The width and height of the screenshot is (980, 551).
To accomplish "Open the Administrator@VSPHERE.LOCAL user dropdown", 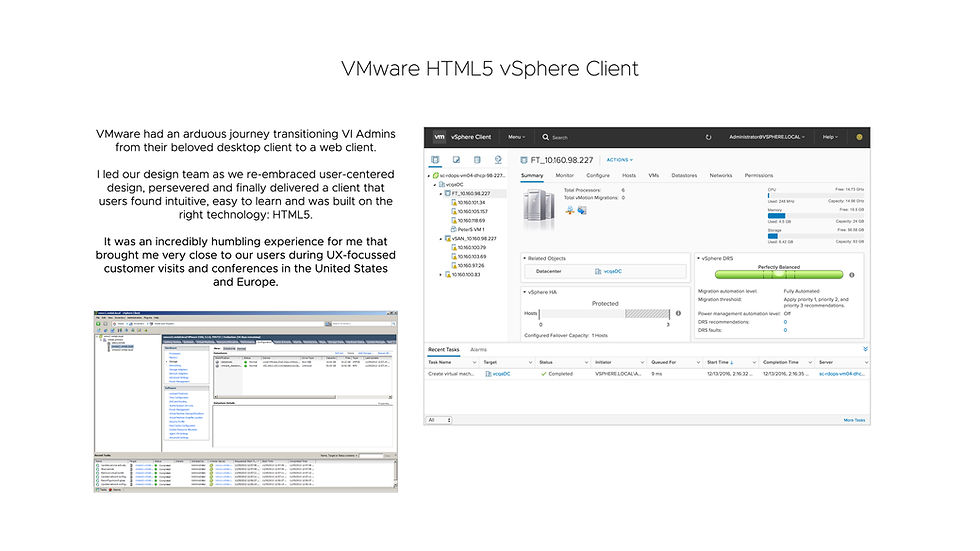I will click(767, 137).
